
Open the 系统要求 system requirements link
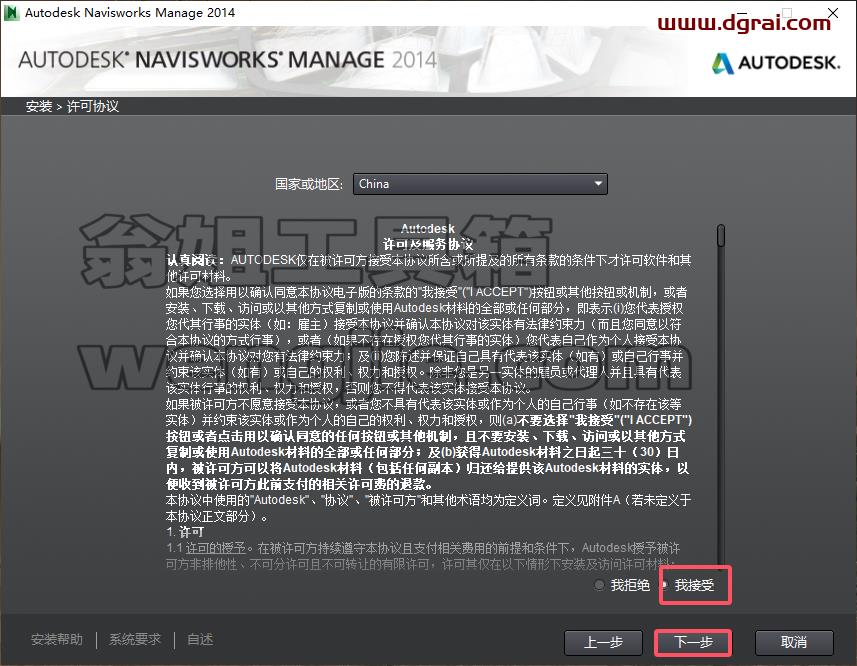click(x=135, y=639)
